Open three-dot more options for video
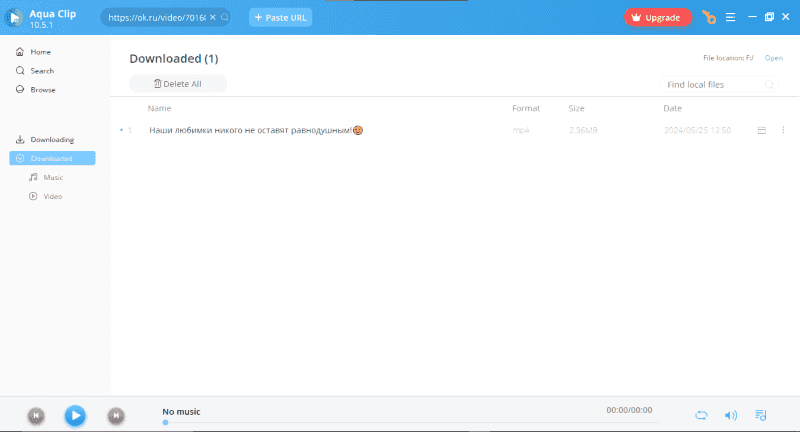Image resolution: width=800 pixels, height=432 pixels. click(x=783, y=130)
